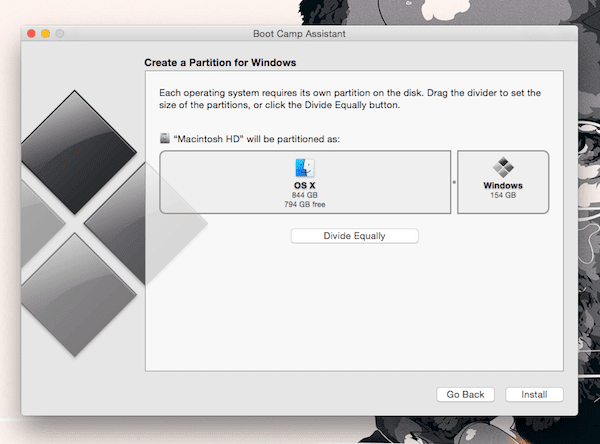Click the Divide Equally button
This screenshot has height=444, width=600.
pyautogui.click(x=354, y=236)
